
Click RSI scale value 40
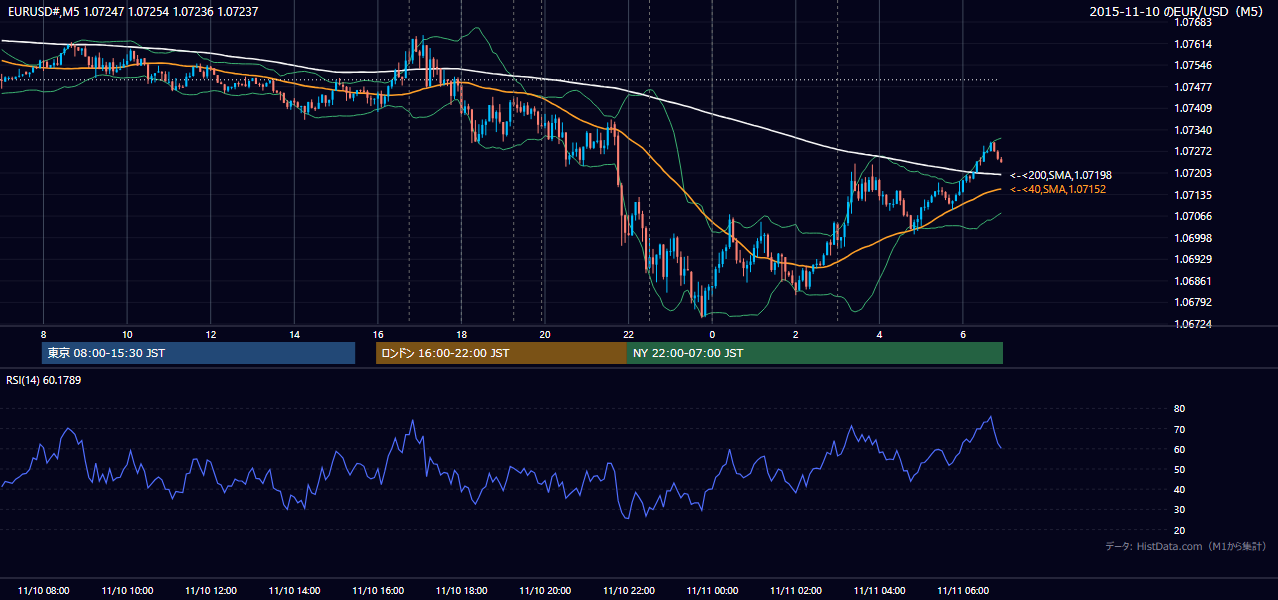1179,489
